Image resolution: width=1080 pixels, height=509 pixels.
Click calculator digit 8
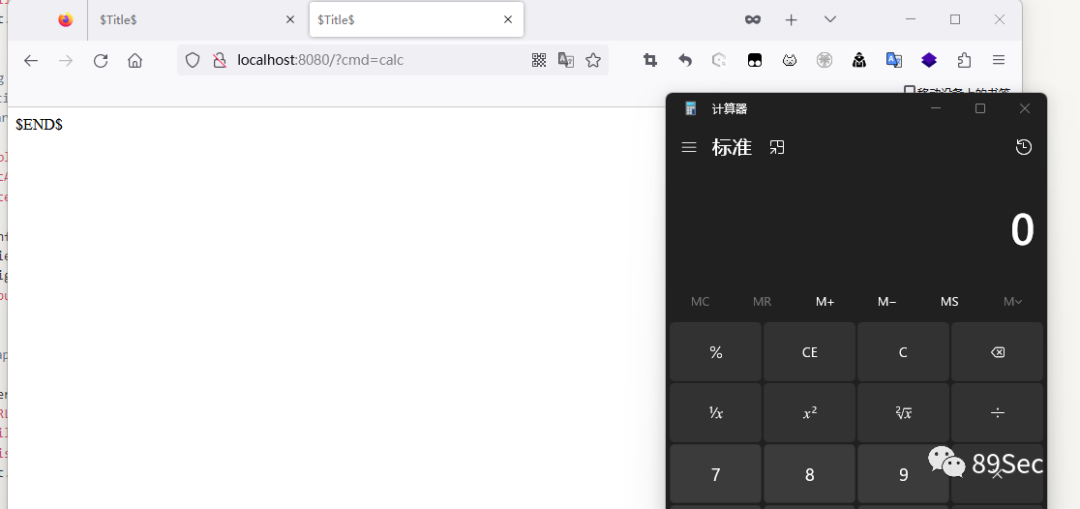809,474
